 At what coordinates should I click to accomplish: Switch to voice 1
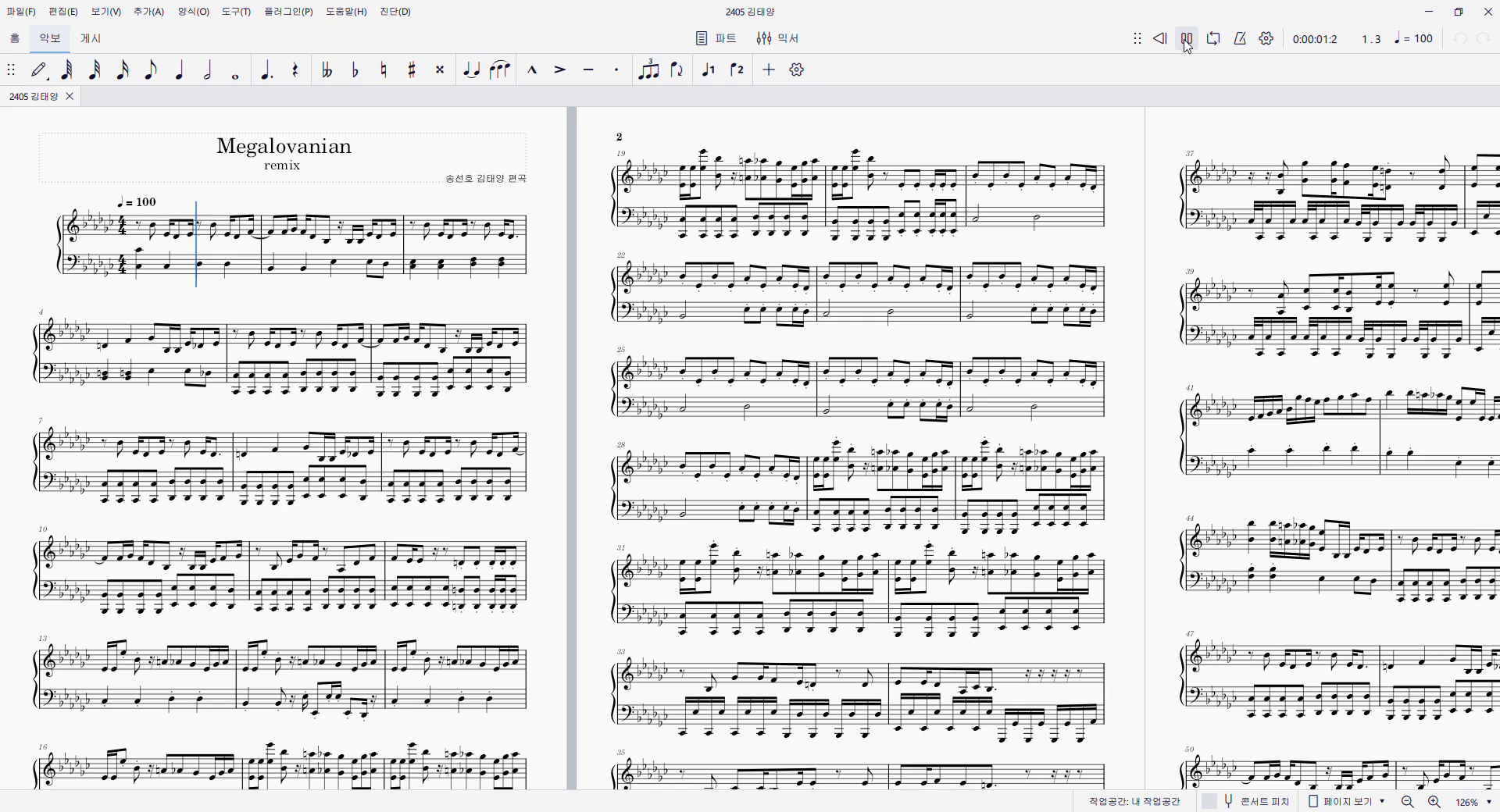tap(709, 69)
